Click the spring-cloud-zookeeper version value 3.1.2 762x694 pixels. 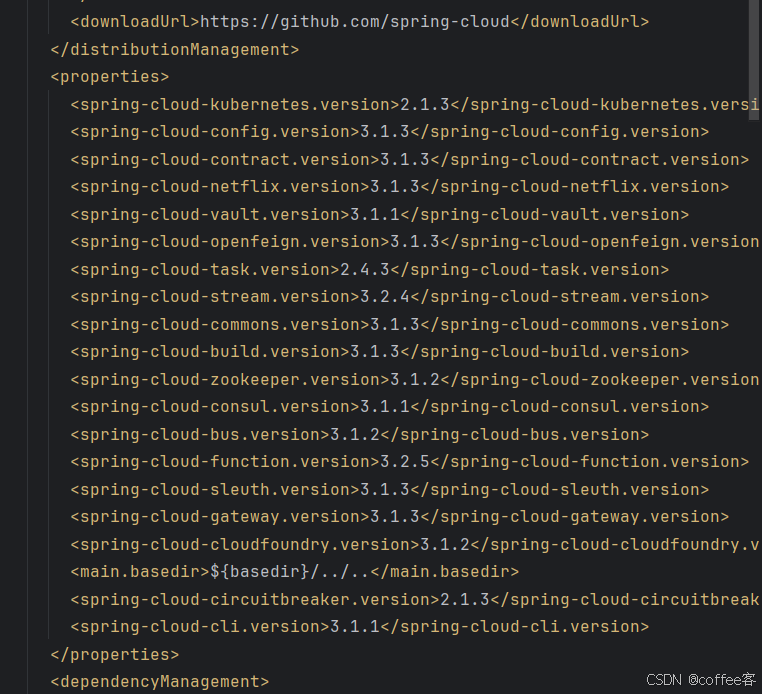(x=415, y=380)
